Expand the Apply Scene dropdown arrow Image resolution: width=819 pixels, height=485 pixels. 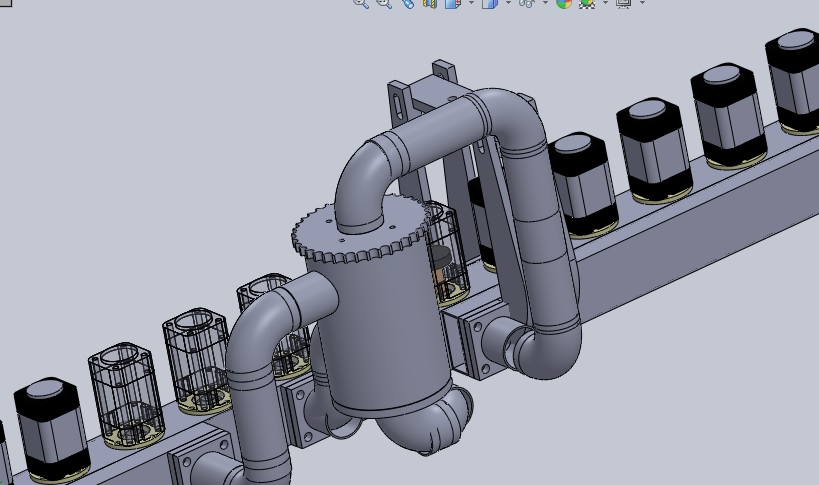point(605,3)
